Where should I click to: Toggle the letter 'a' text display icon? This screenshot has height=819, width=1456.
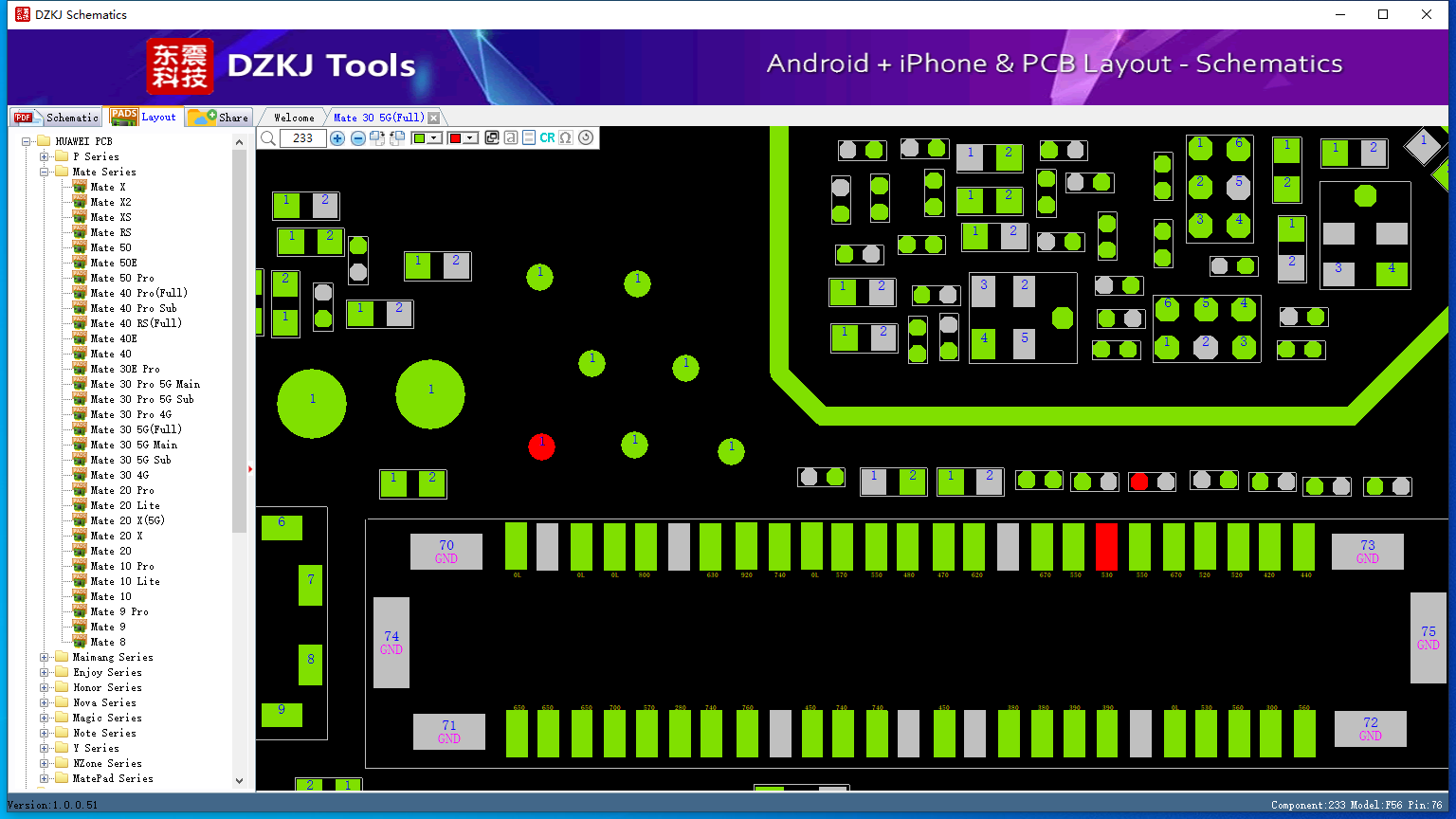(511, 138)
